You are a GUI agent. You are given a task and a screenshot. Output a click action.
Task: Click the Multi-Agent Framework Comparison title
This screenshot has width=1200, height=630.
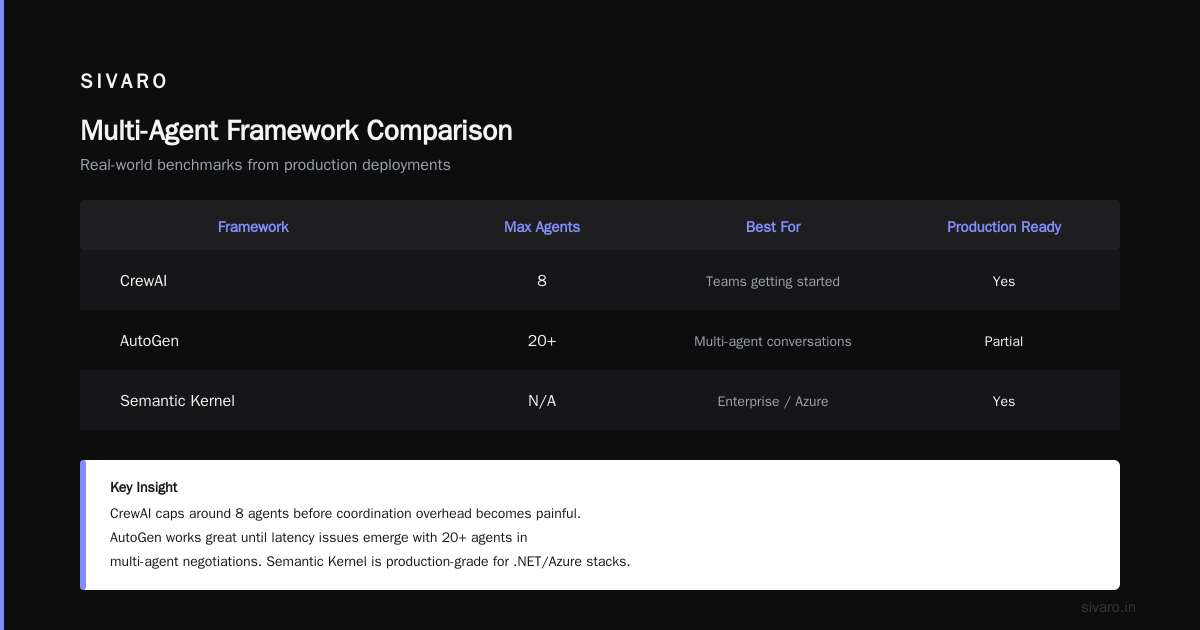296,131
